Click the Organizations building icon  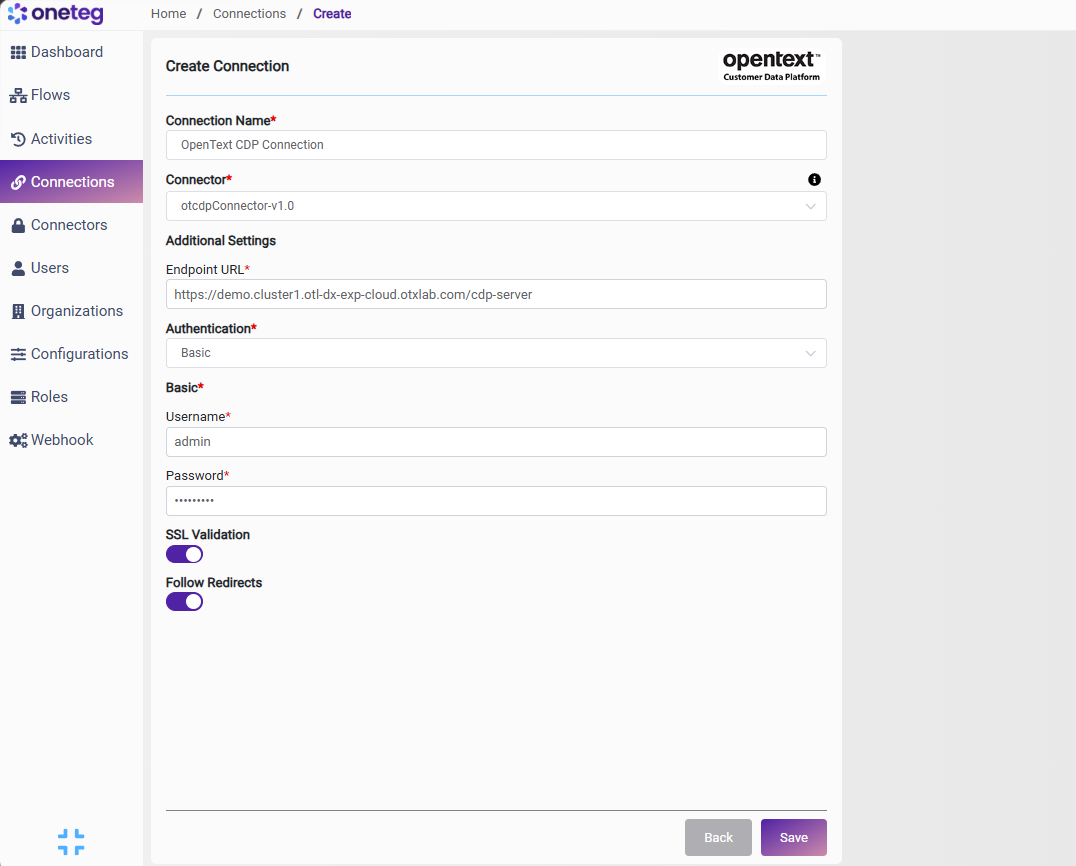click(19, 312)
